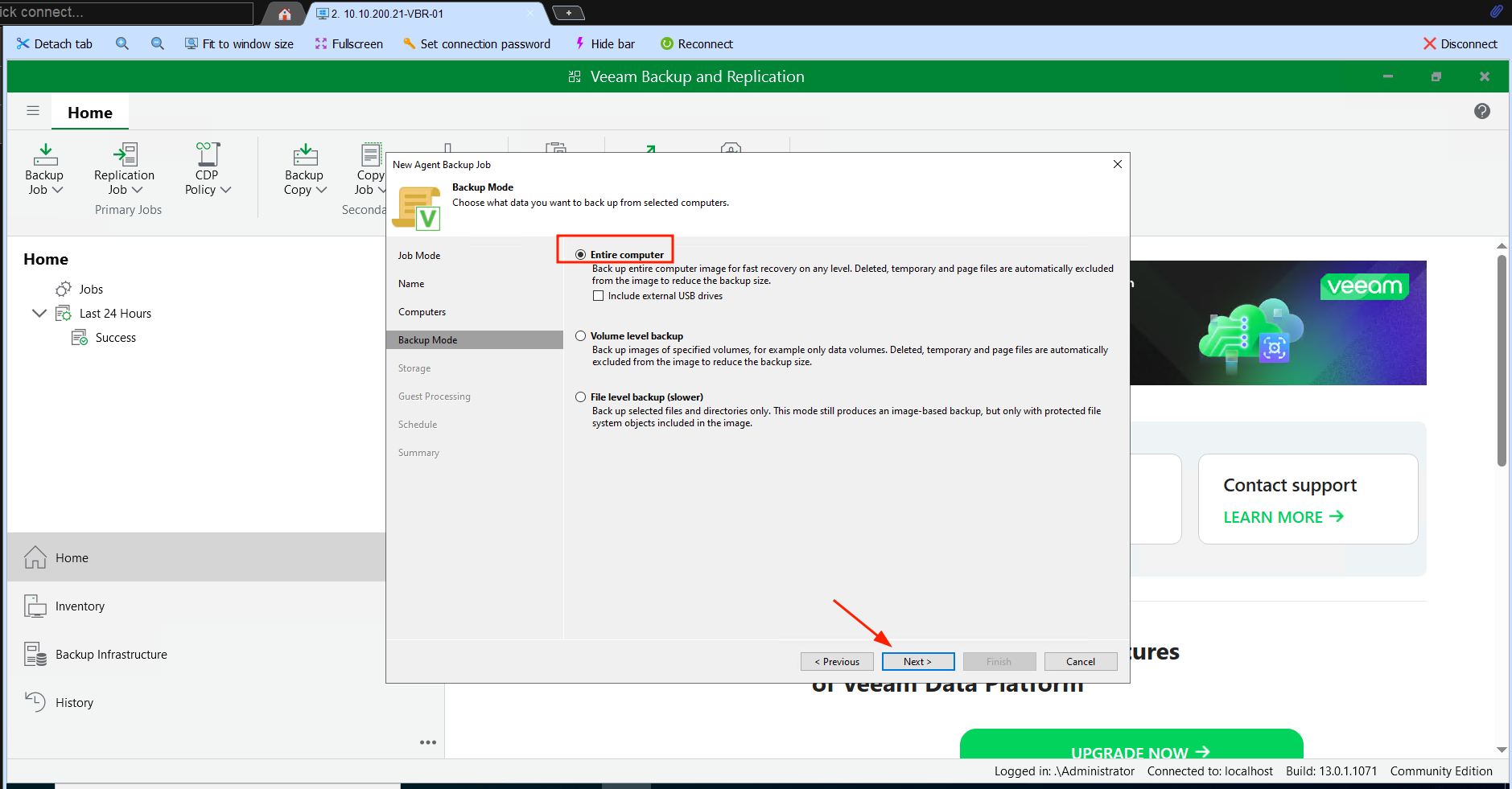Close the New Agent Backup Job dialog
Screen dimensions: 1512x789
tap(1117, 164)
